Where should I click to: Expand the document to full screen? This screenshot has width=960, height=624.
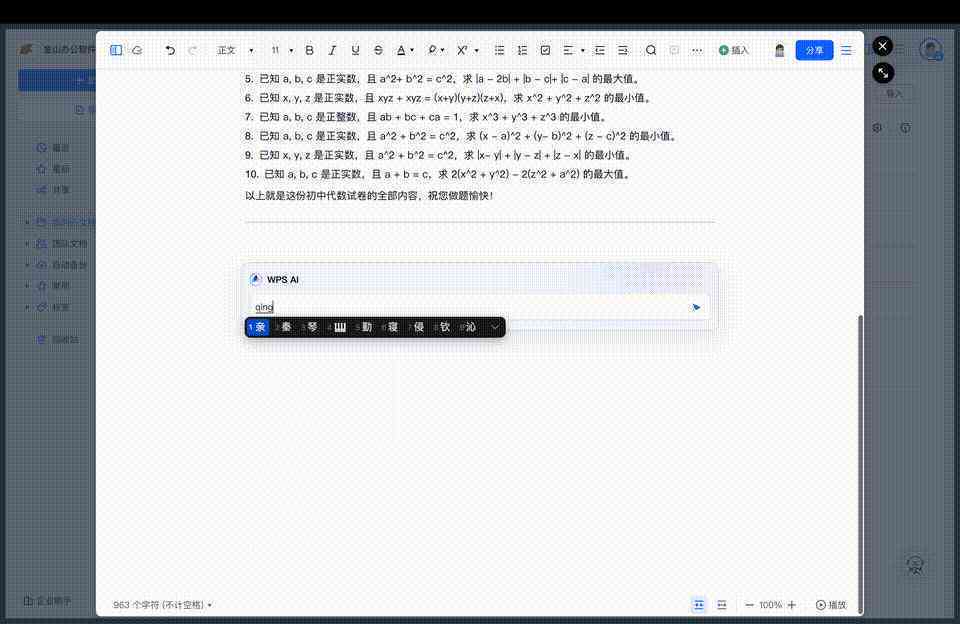point(883,73)
